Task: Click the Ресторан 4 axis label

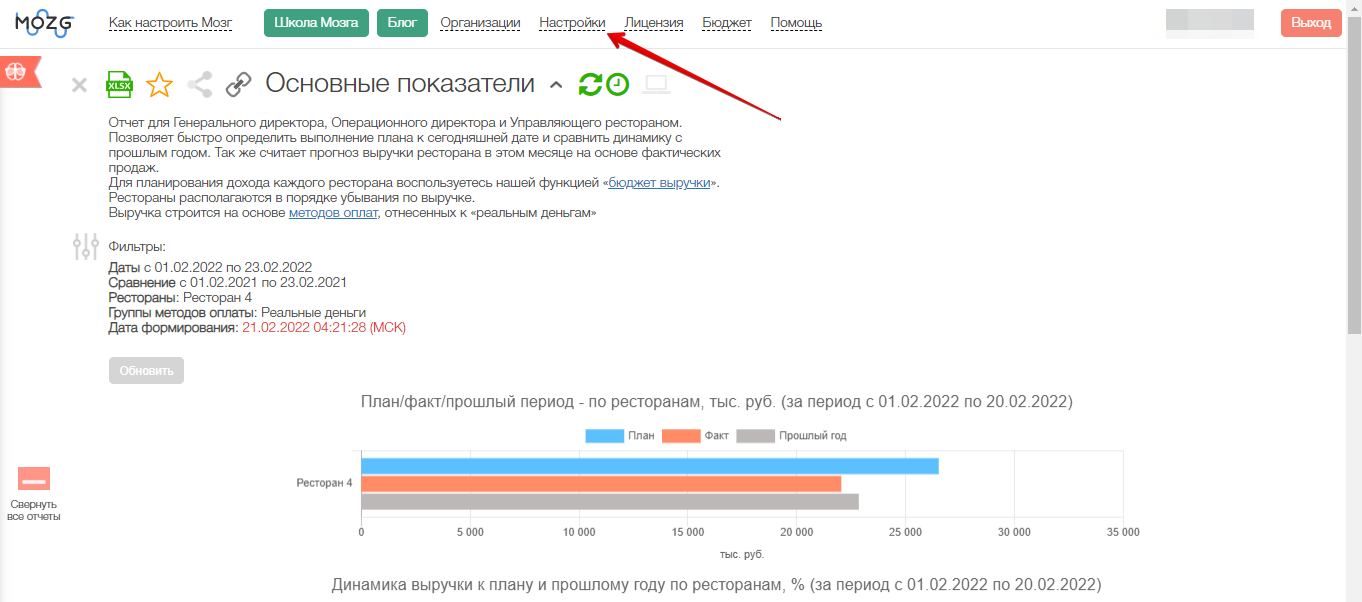Action: point(324,484)
